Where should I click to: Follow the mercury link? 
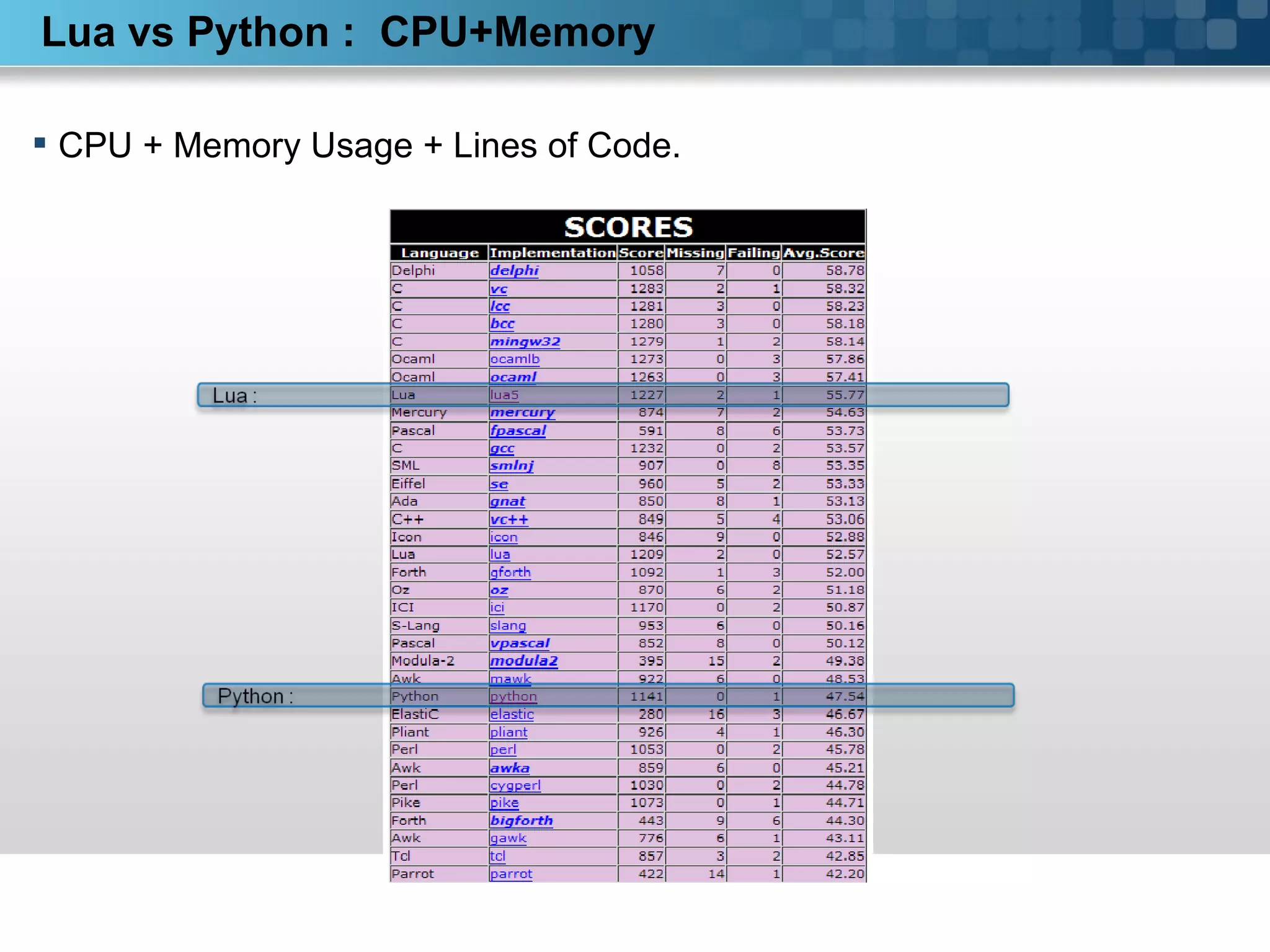click(x=522, y=412)
